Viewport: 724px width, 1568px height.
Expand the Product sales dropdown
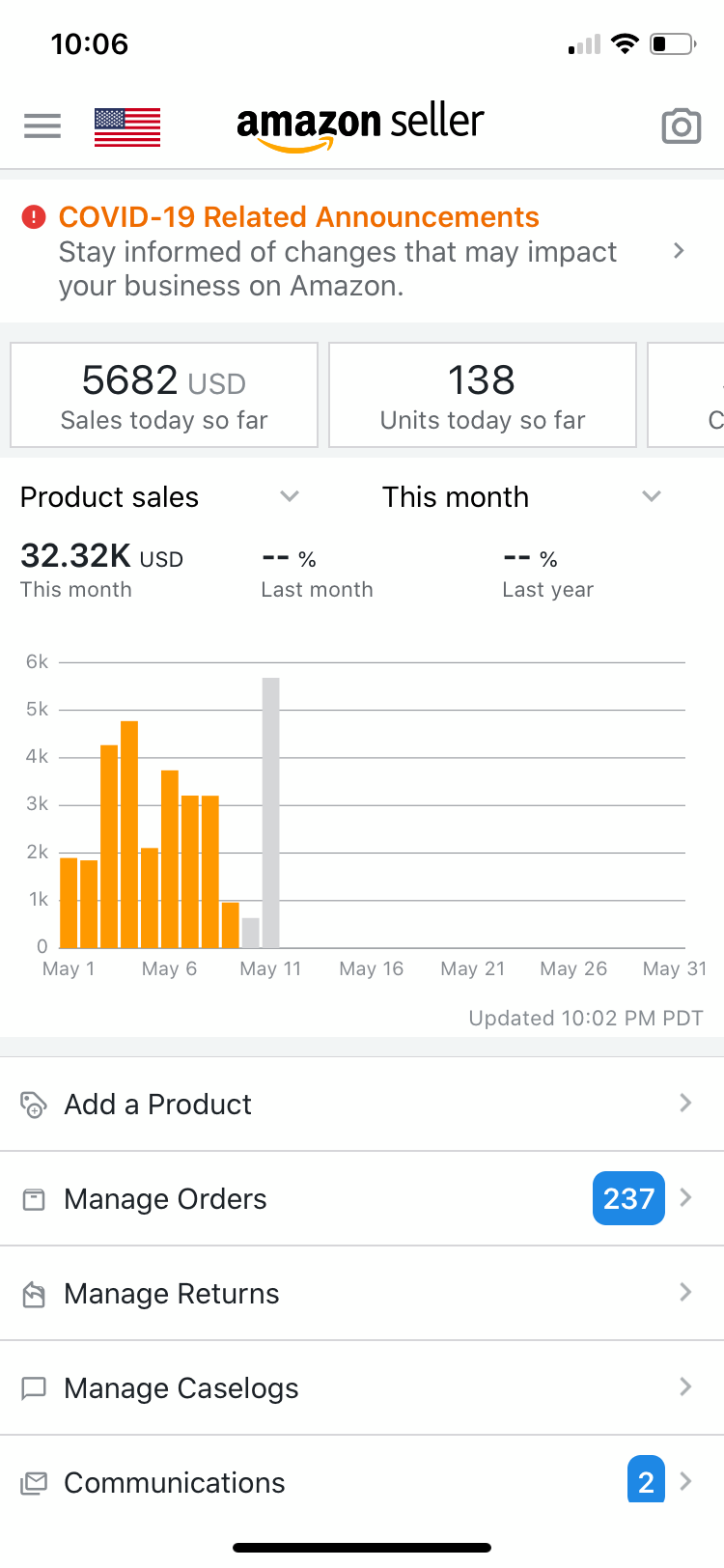point(289,496)
